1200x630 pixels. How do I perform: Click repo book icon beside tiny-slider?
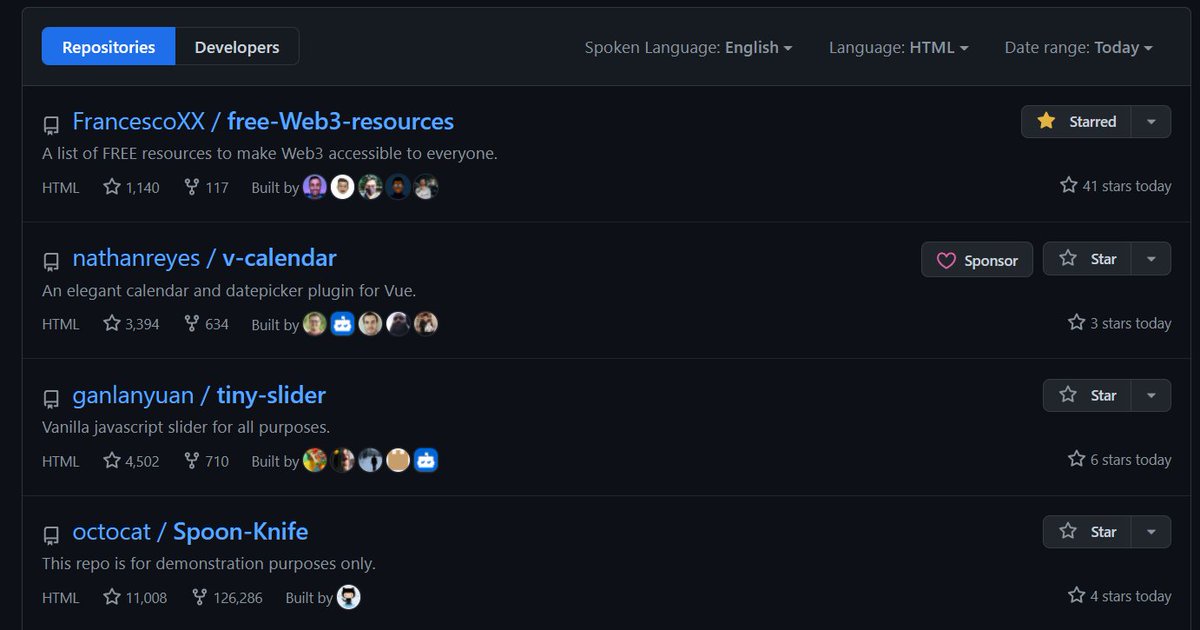[x=51, y=399]
